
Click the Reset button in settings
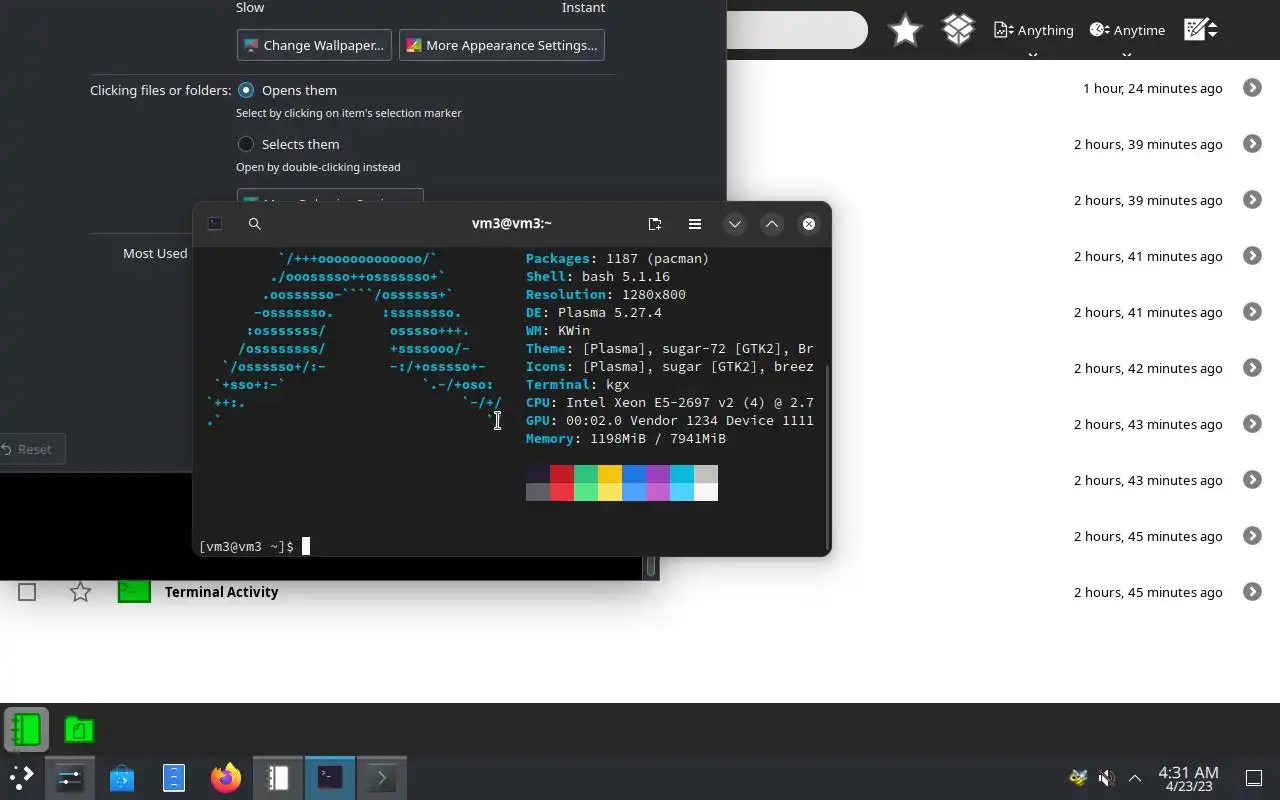(x=28, y=449)
